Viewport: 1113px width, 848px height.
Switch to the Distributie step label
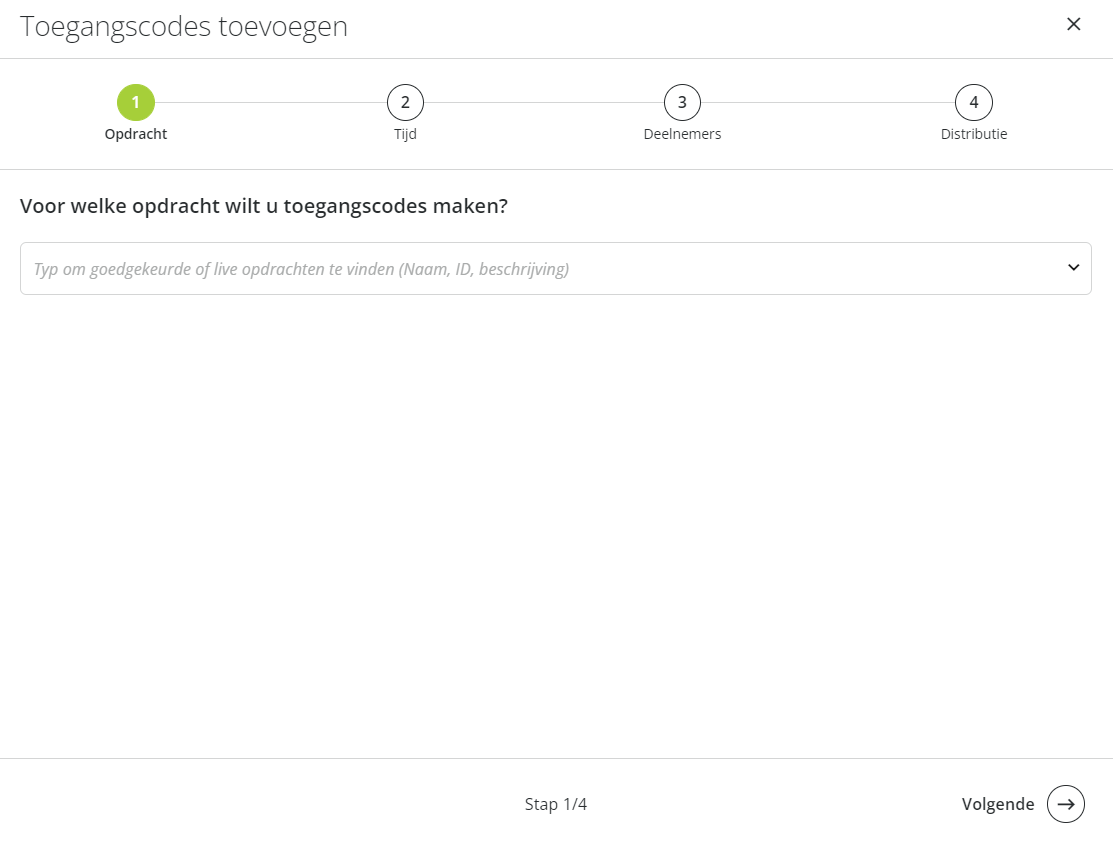pos(974,134)
